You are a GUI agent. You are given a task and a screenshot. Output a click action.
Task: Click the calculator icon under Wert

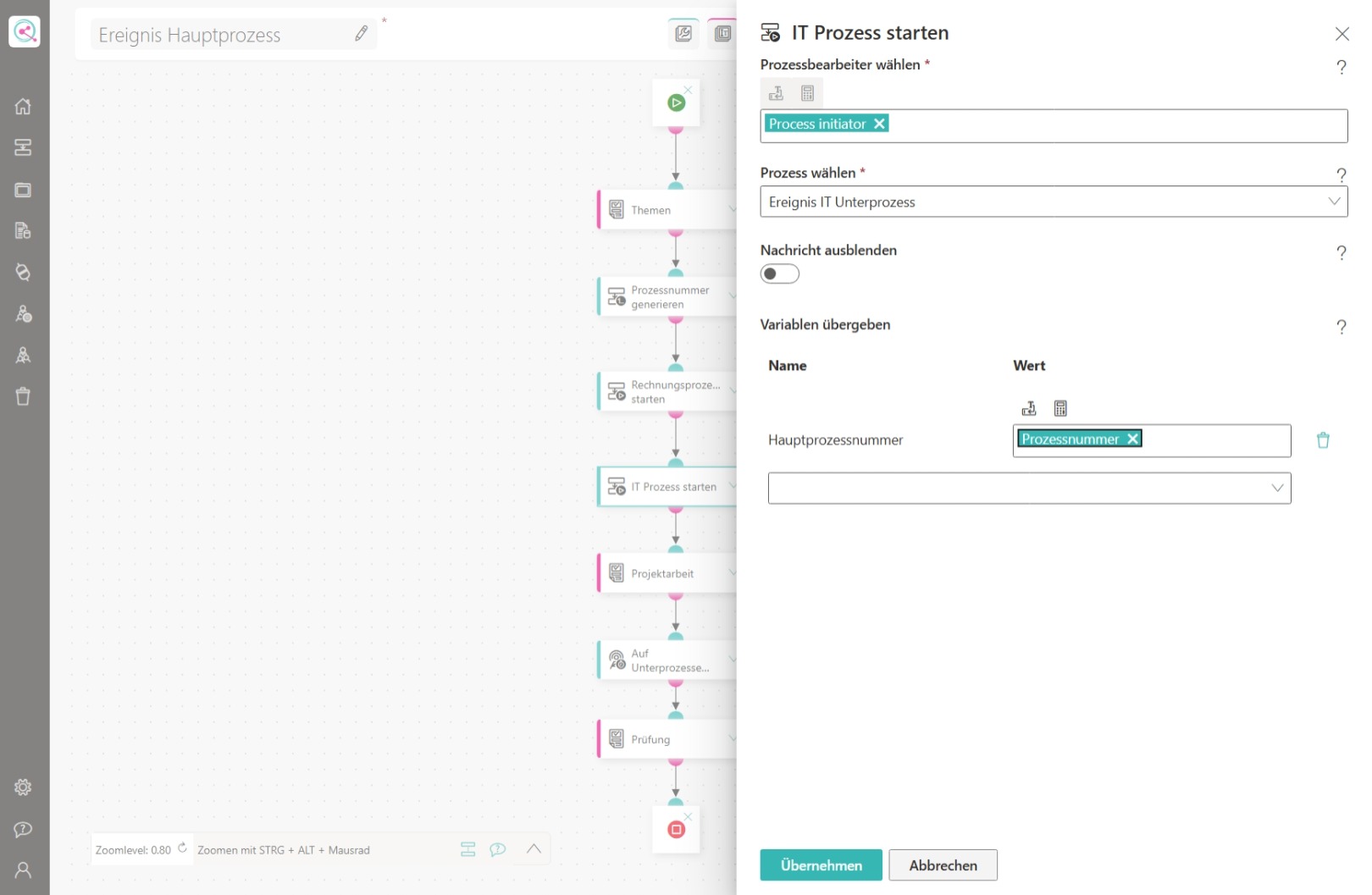click(1060, 409)
